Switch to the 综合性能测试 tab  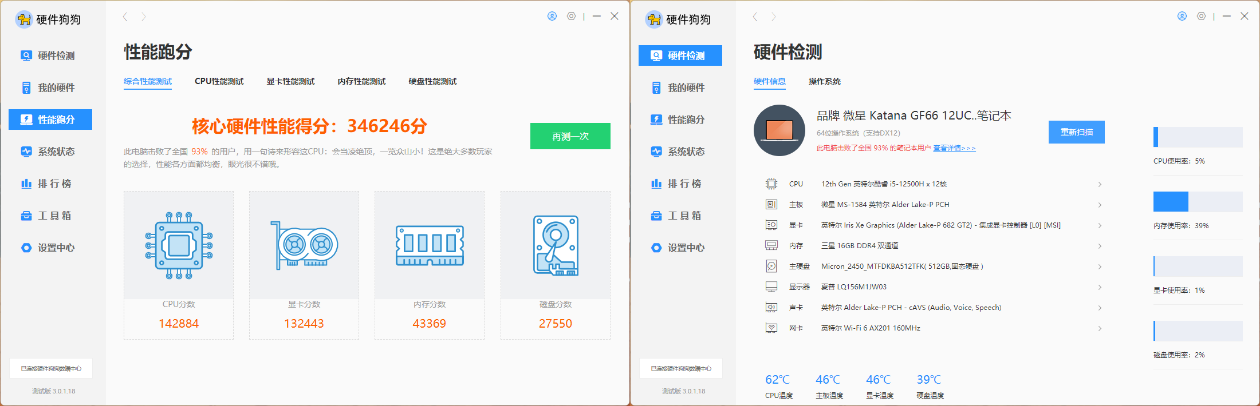(147, 81)
